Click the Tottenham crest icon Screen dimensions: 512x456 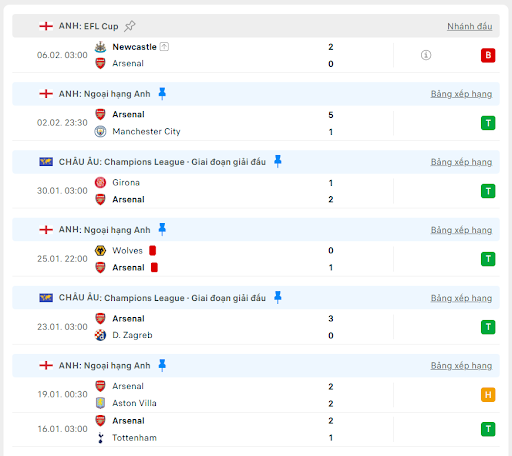[100, 438]
